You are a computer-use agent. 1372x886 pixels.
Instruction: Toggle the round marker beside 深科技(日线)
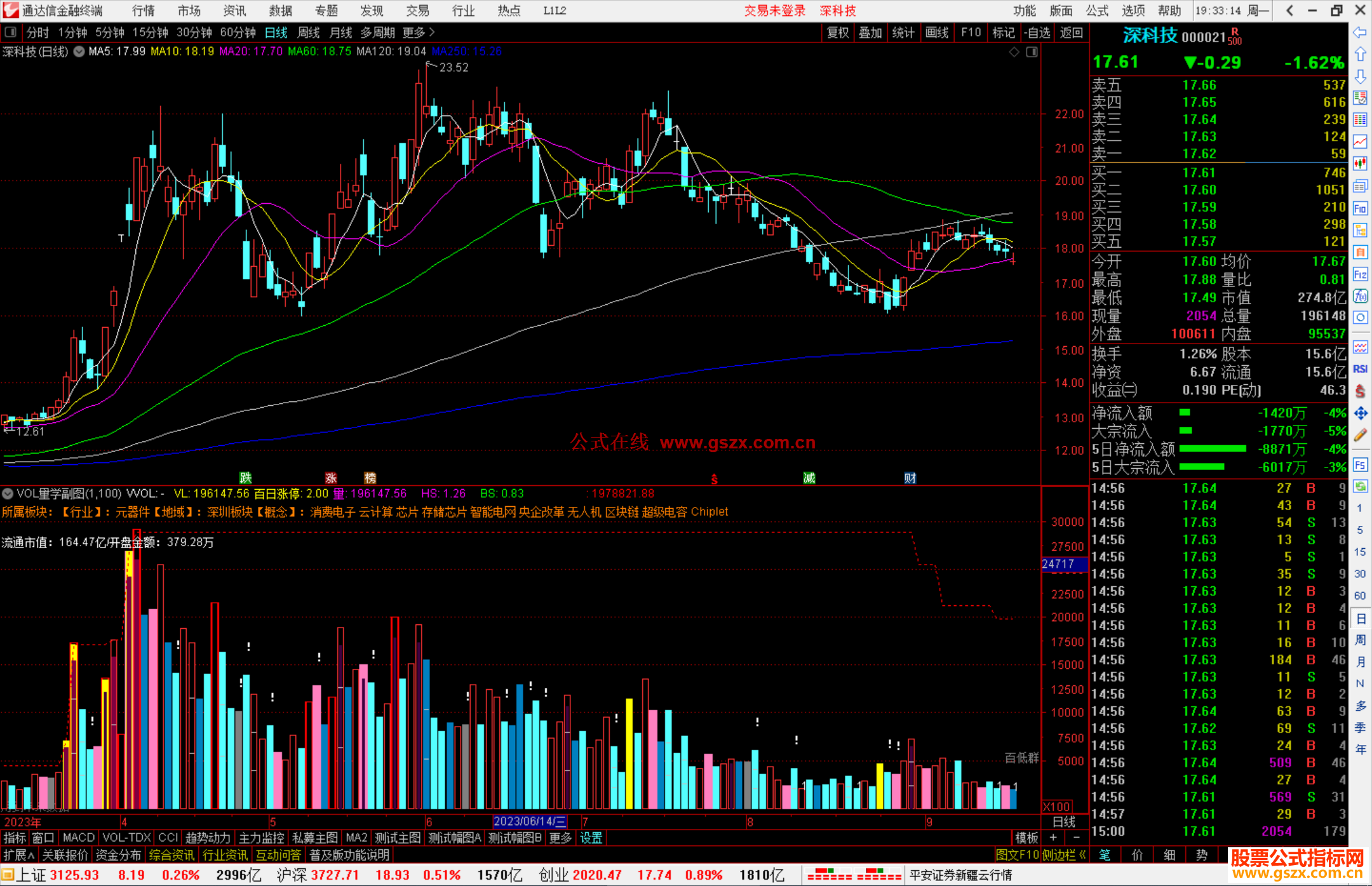[x=79, y=52]
